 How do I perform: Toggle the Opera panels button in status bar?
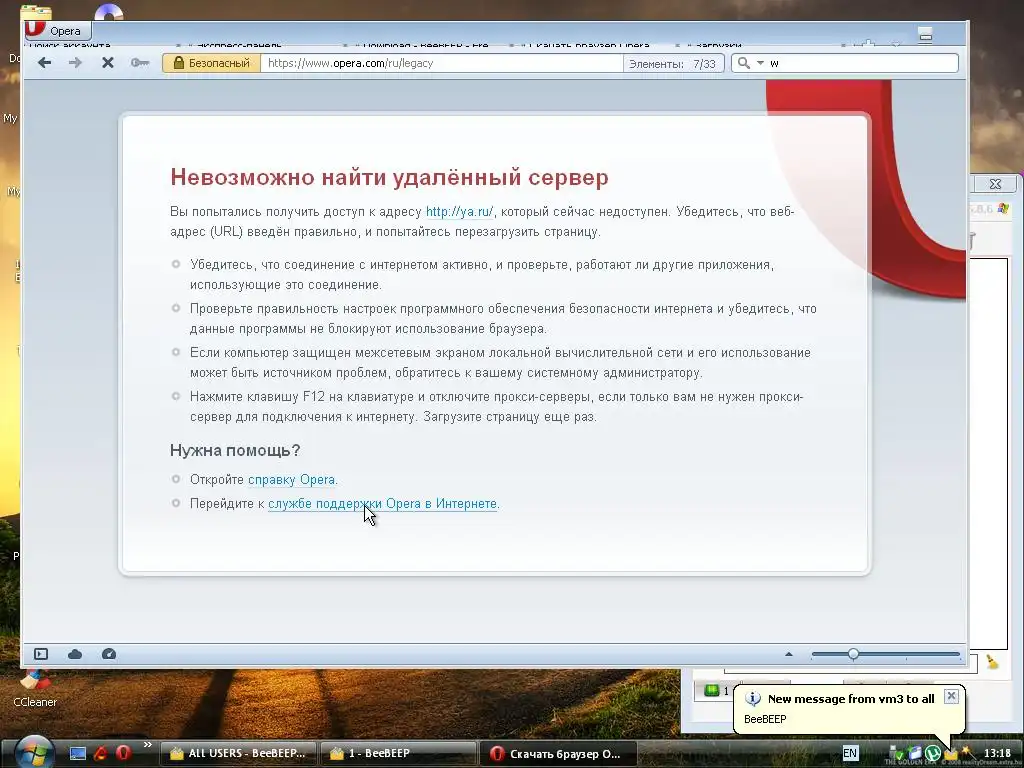point(41,654)
